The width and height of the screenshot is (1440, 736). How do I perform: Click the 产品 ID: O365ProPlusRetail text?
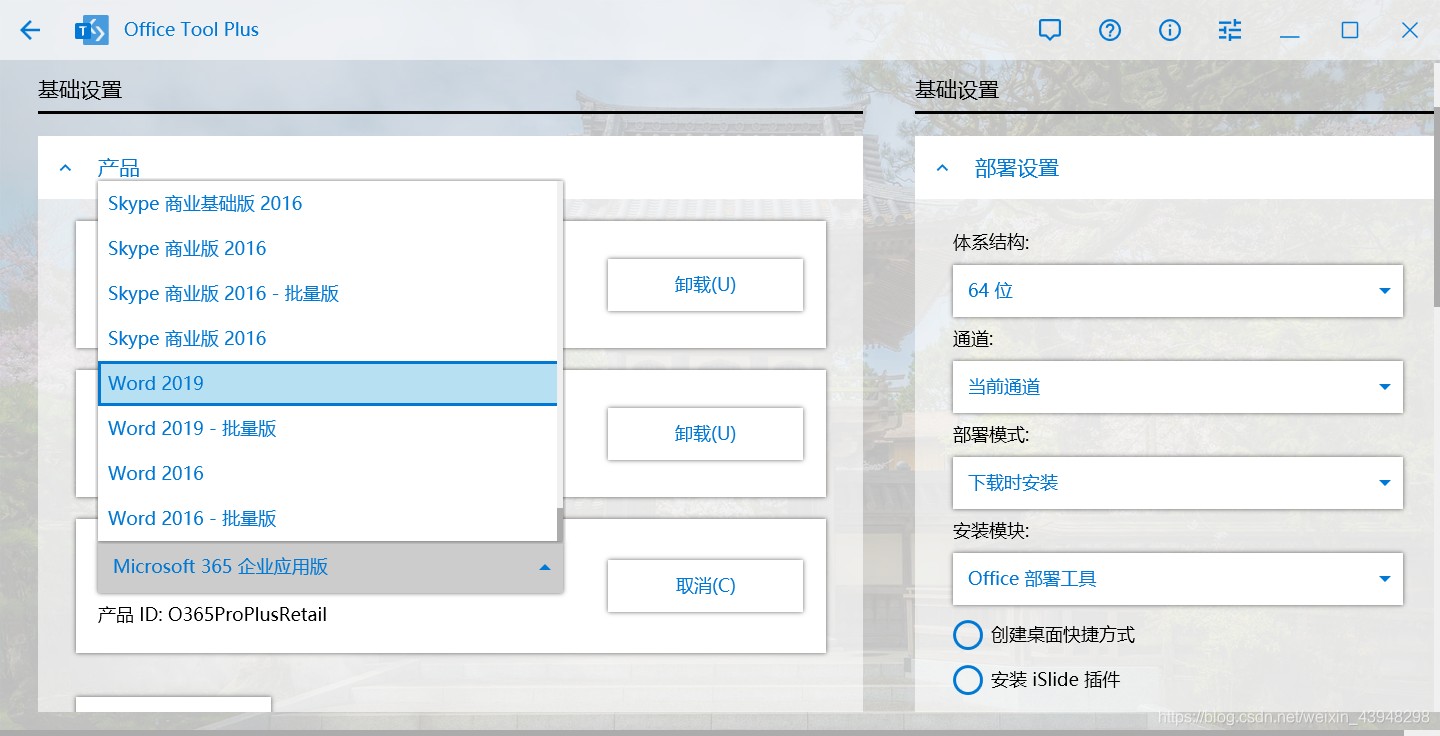click(212, 614)
